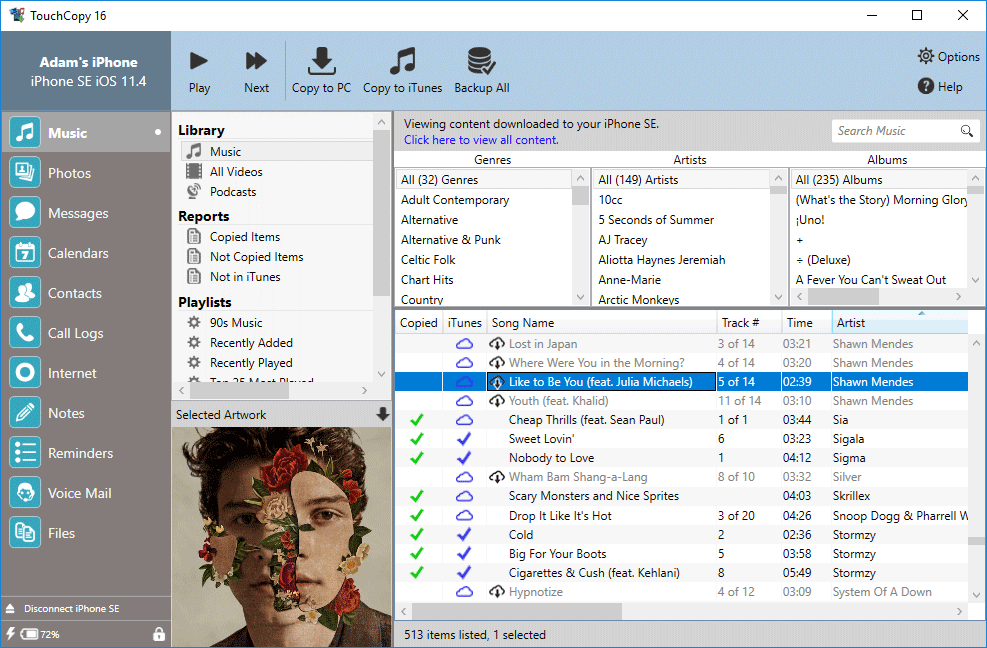Screen dimensions: 987x648
Task: Click the Albums list right scroll arrow
Action: [959, 296]
